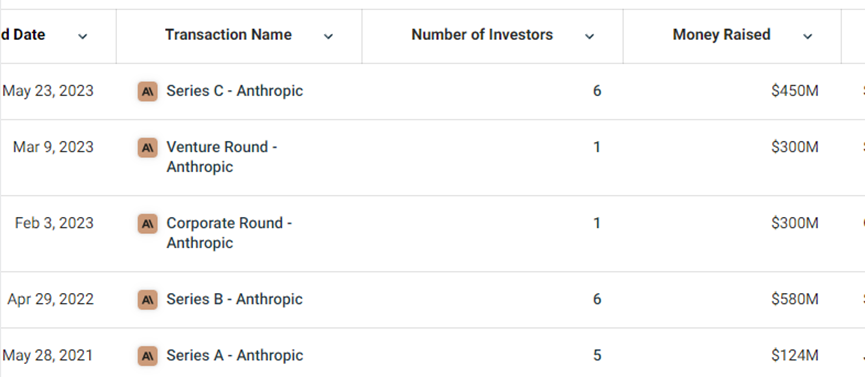Click Anthropic logo icon in Series B row
The height and width of the screenshot is (377, 865).
point(147,300)
